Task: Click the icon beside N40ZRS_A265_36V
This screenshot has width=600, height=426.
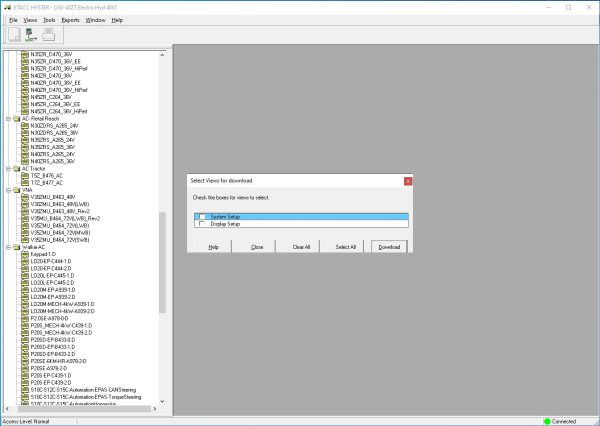Action: [25, 161]
